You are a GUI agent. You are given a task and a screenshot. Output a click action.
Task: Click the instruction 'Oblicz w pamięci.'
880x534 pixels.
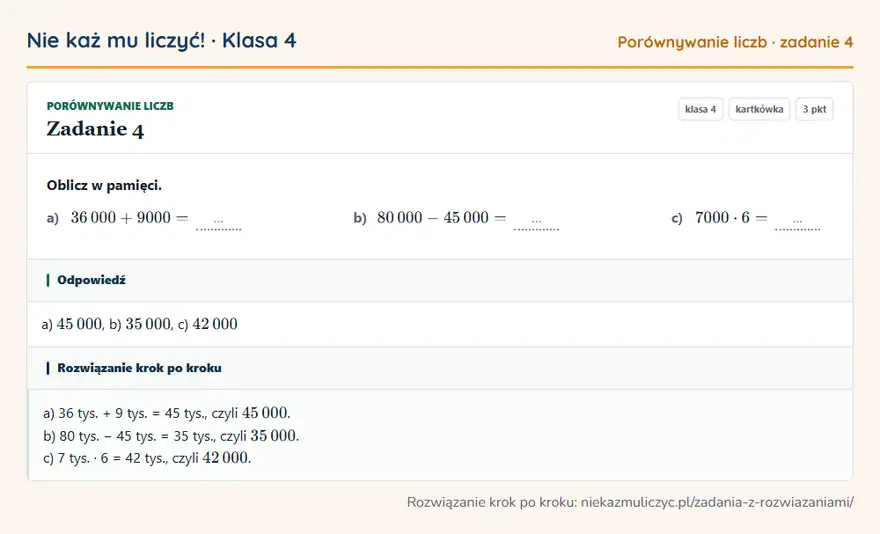click(x=104, y=185)
